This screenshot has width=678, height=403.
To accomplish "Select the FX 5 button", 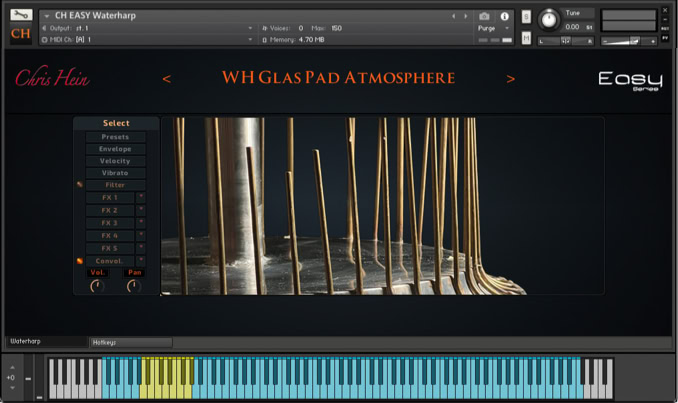I will [110, 249].
